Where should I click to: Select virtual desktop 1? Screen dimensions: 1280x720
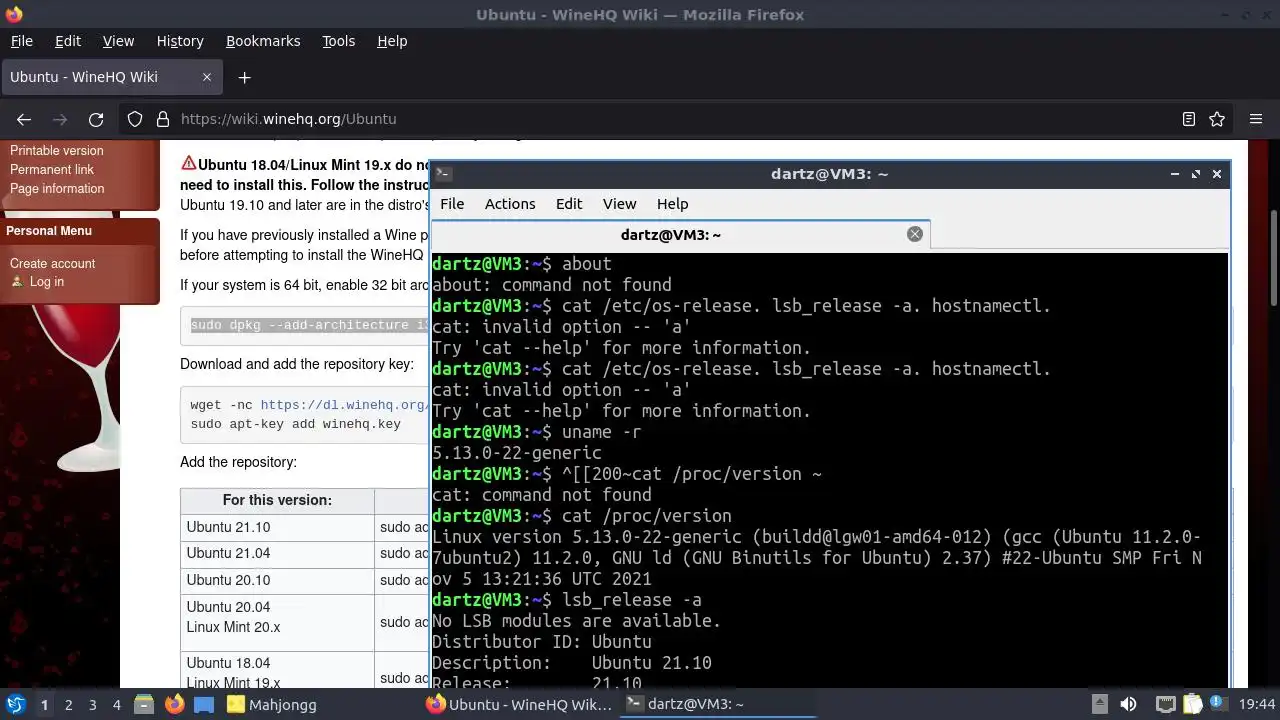[x=44, y=705]
